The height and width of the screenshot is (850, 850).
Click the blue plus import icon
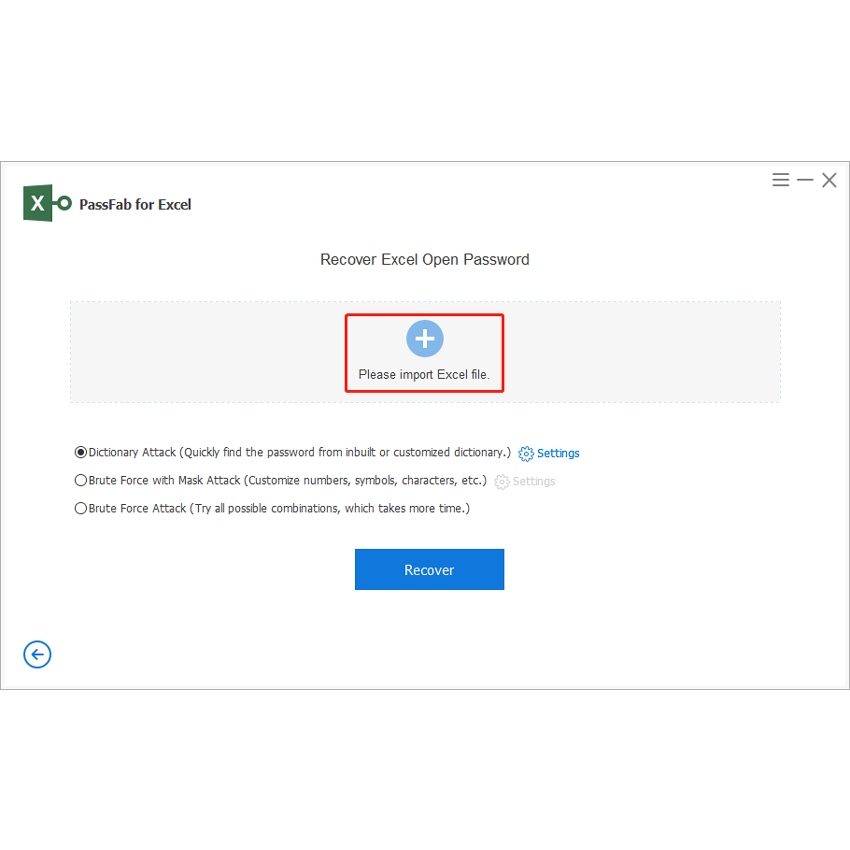[x=424, y=339]
